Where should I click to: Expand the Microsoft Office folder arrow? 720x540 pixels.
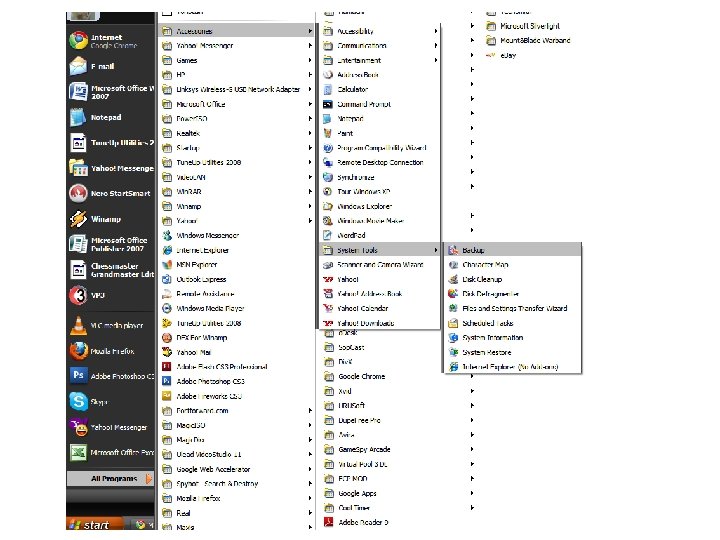[x=310, y=104]
